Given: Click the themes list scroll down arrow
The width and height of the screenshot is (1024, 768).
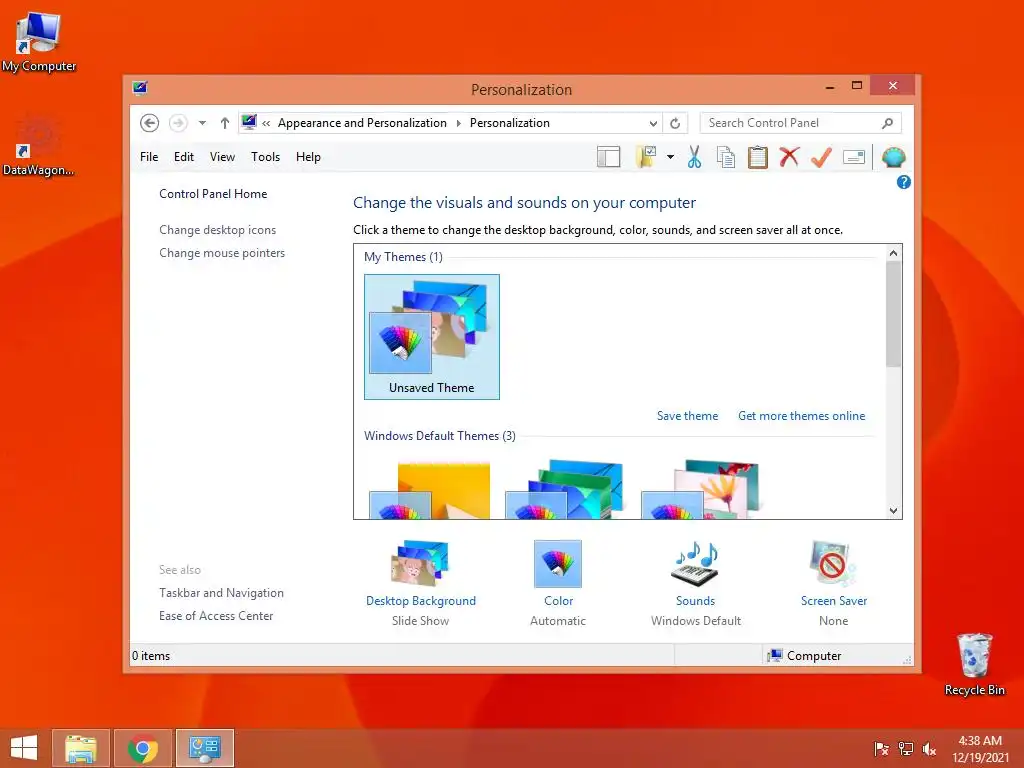Looking at the screenshot, I should click(x=893, y=511).
